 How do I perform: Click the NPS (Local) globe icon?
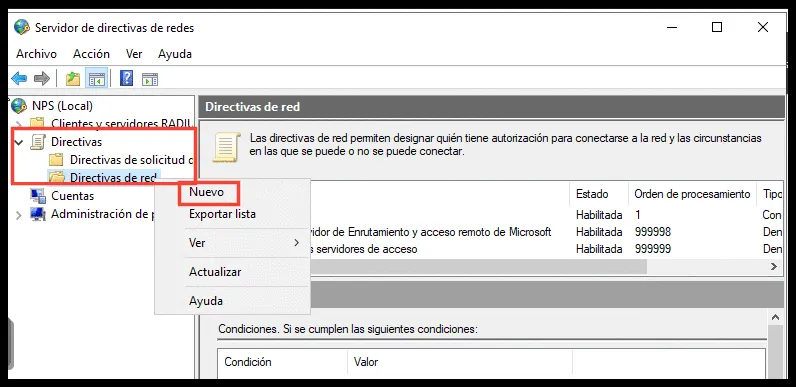19,106
